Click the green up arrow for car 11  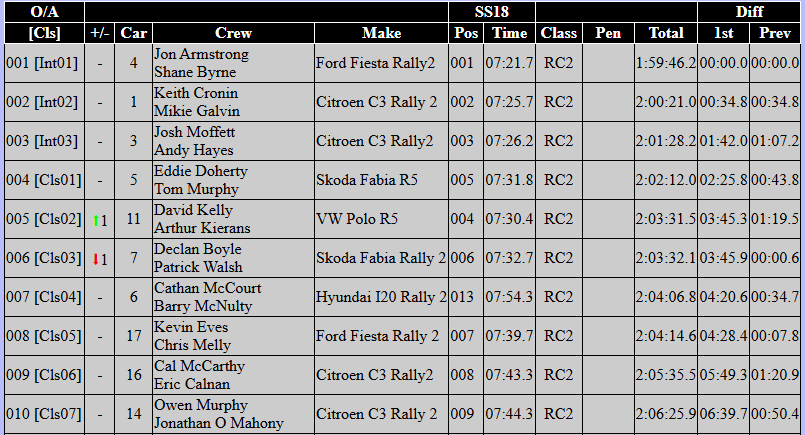pyautogui.click(x=96, y=220)
